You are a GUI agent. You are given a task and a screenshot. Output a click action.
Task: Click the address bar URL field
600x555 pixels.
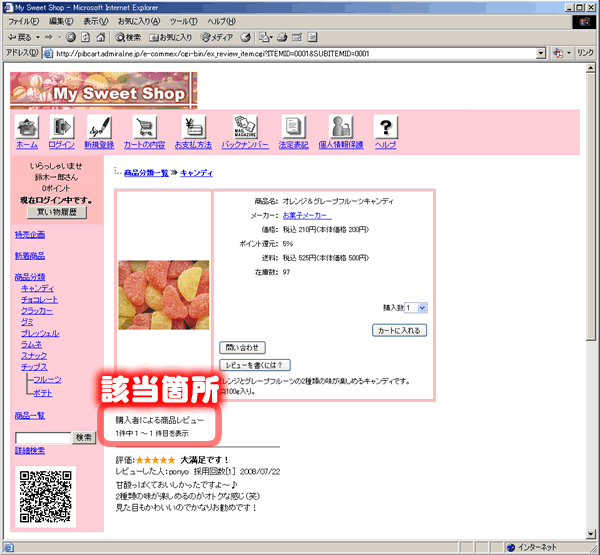tap(290, 54)
